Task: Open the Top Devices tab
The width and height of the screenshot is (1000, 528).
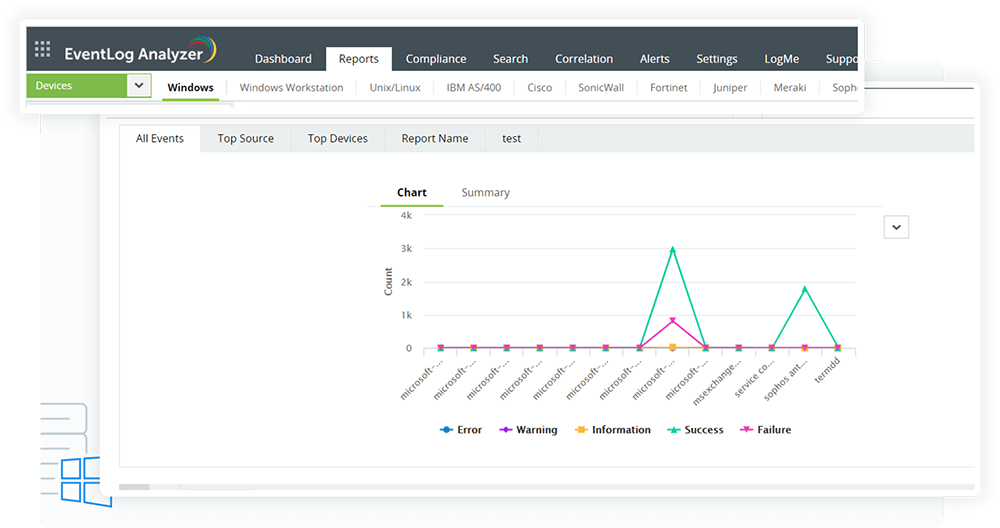Action: pyautogui.click(x=337, y=139)
